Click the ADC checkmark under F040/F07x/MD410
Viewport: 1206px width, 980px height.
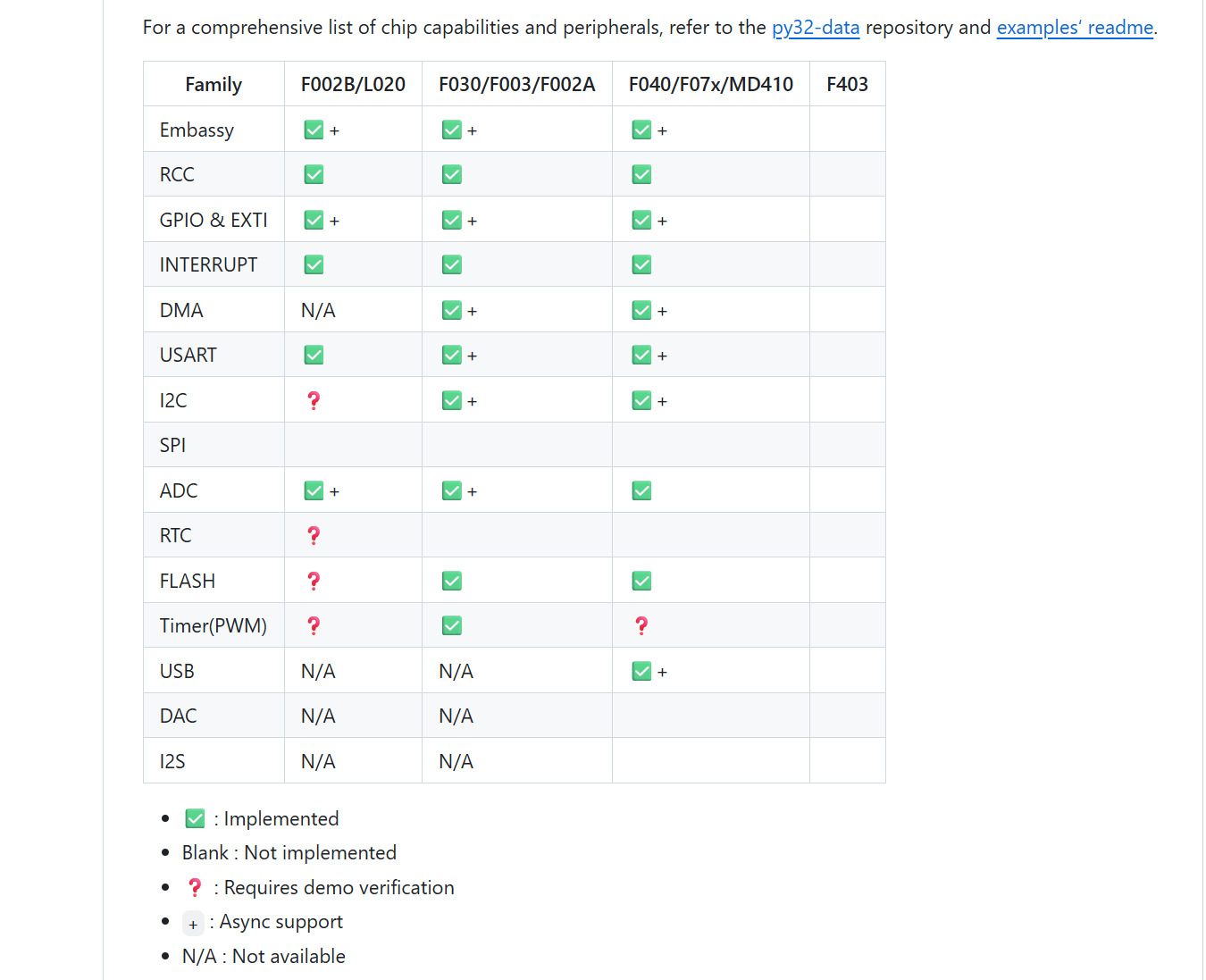(x=641, y=490)
